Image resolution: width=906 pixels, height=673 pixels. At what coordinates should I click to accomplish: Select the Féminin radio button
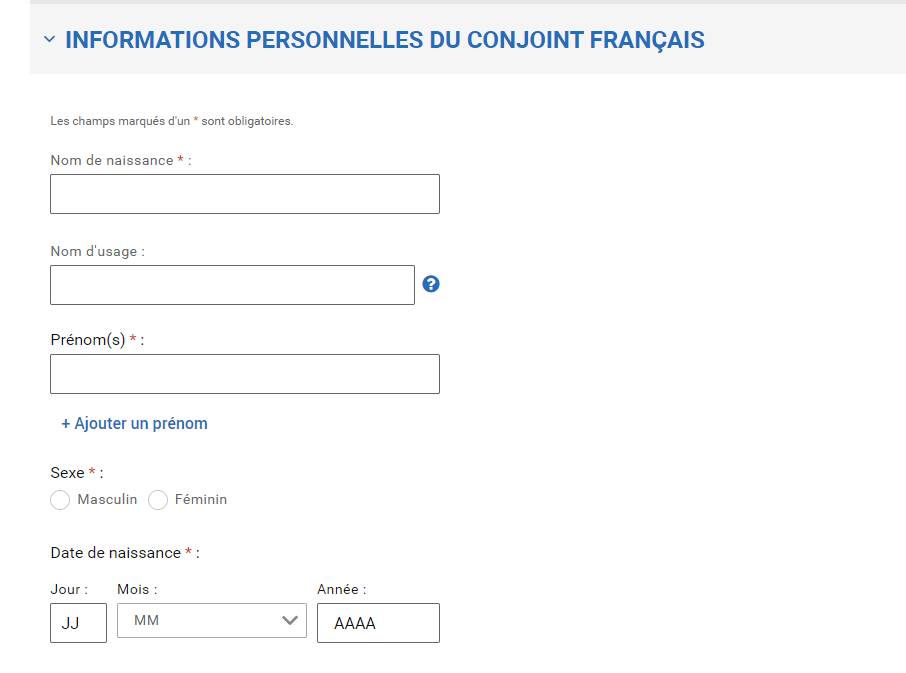(158, 500)
